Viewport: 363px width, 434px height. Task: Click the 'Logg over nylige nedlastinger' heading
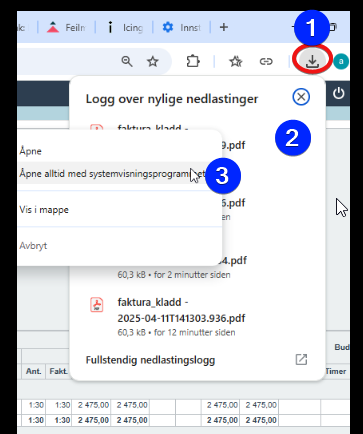[x=172, y=99]
